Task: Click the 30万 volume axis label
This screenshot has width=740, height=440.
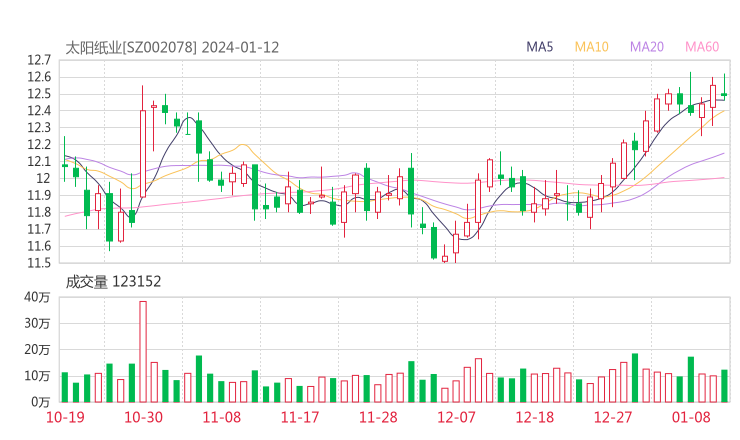Action: [x=37, y=323]
